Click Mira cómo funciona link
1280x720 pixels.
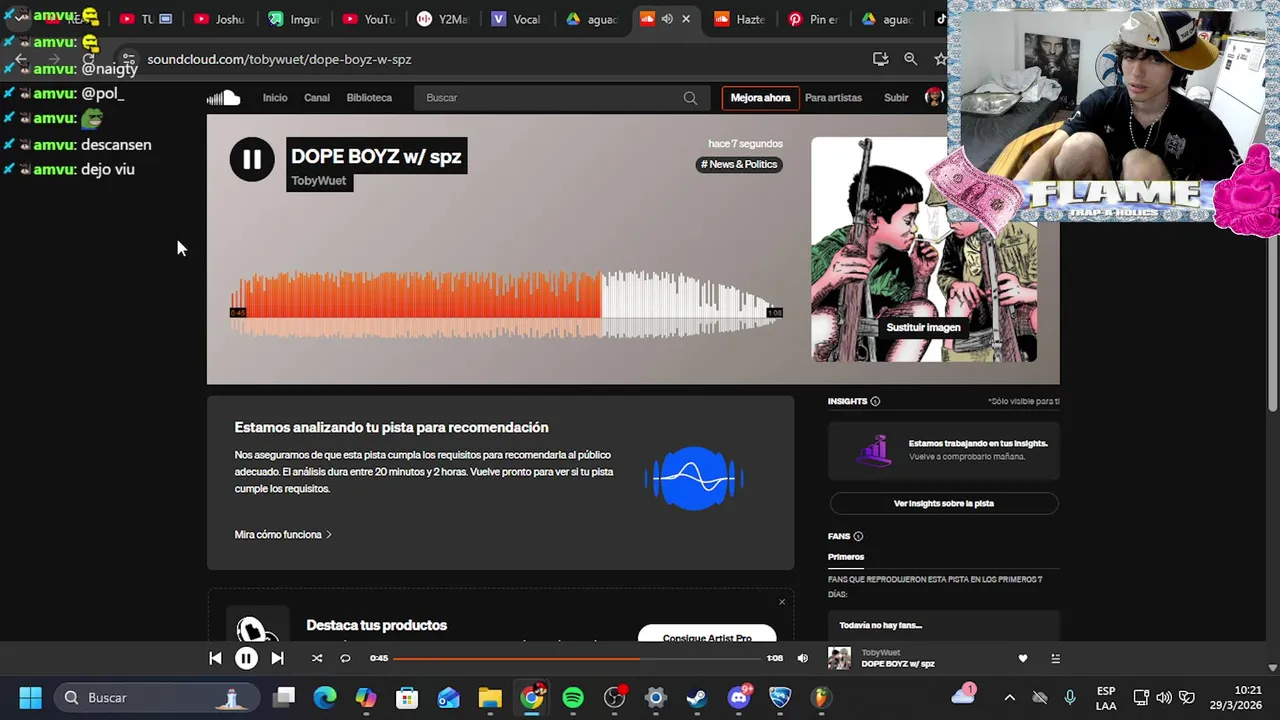coord(283,535)
